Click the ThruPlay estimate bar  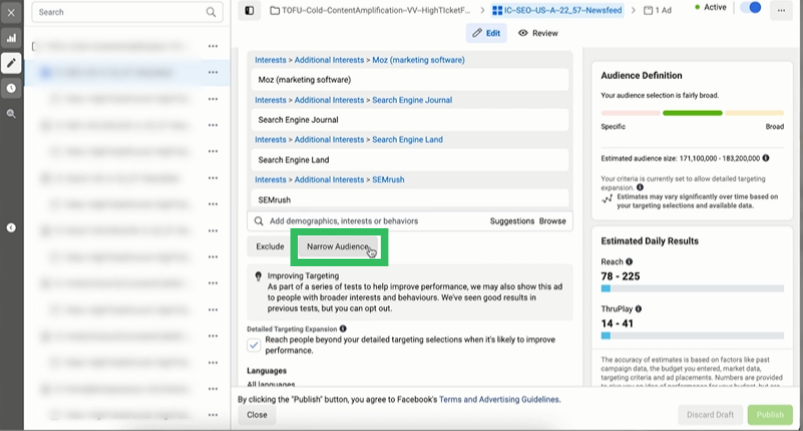click(692, 336)
